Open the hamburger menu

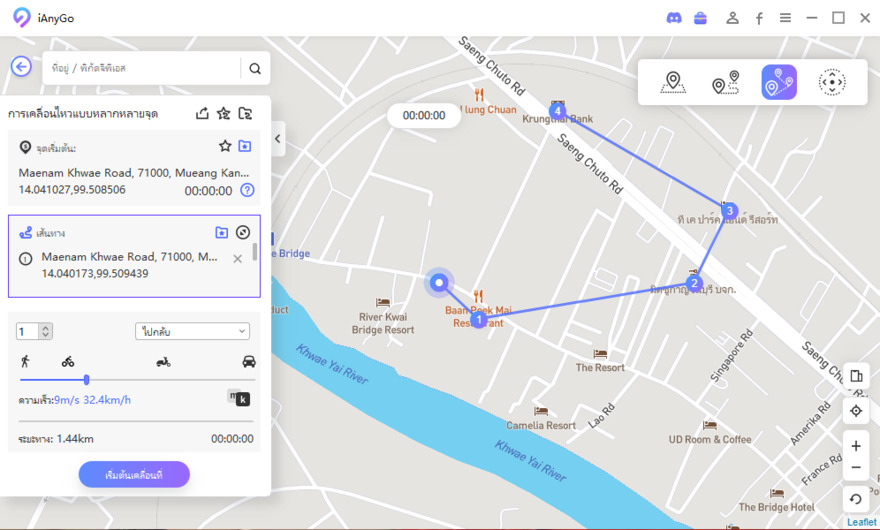pos(785,18)
